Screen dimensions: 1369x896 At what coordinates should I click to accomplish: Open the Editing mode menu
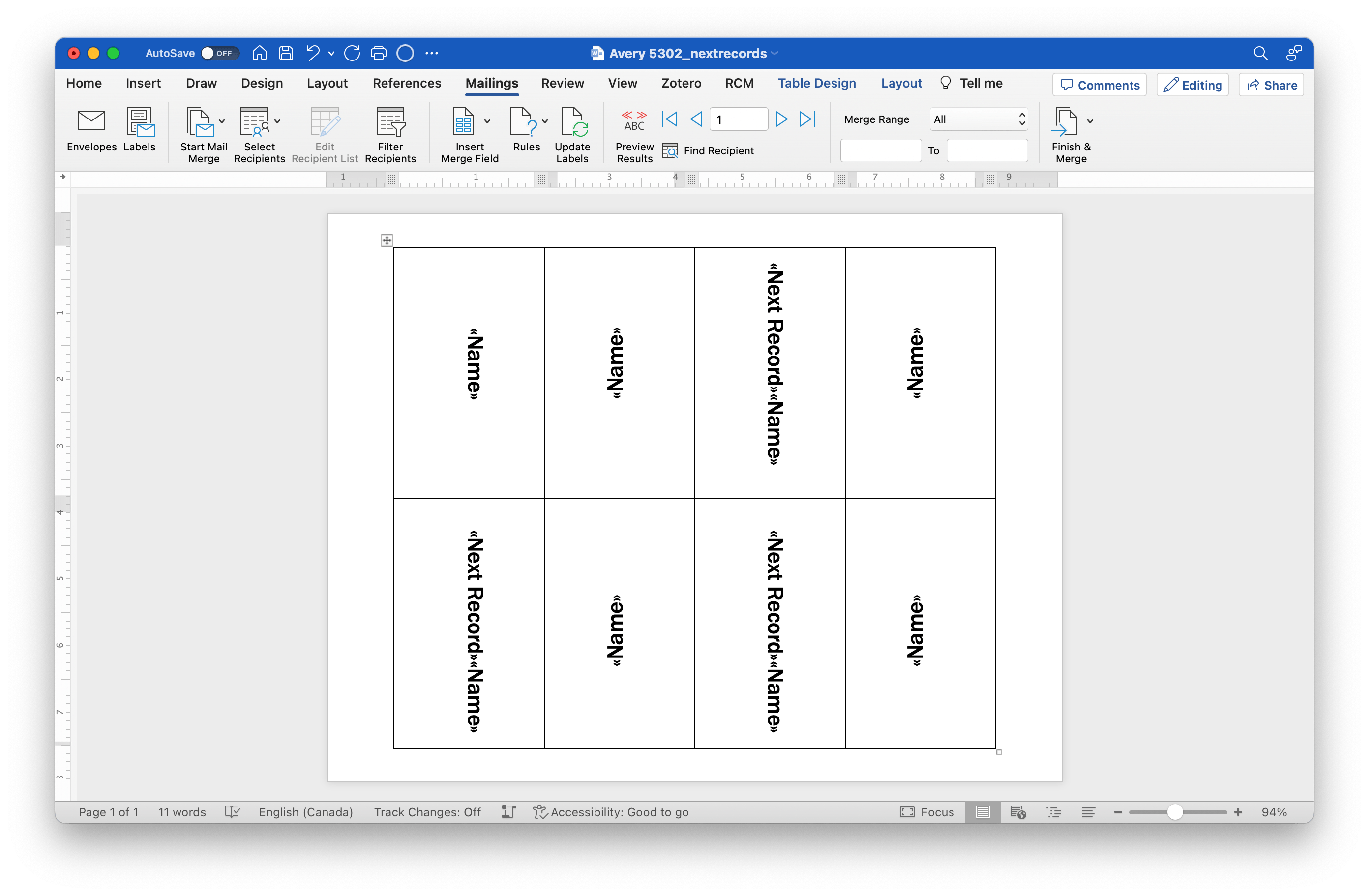[1192, 85]
